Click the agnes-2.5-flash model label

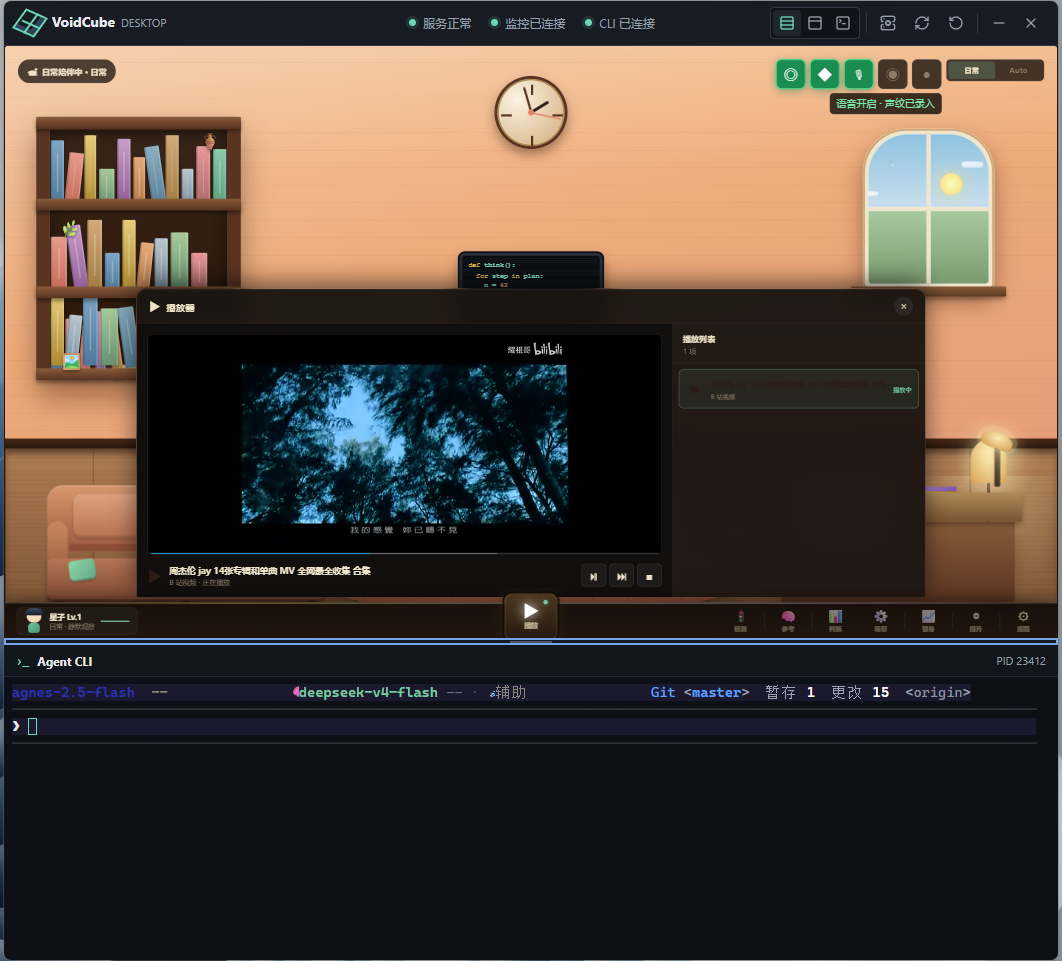click(73, 692)
